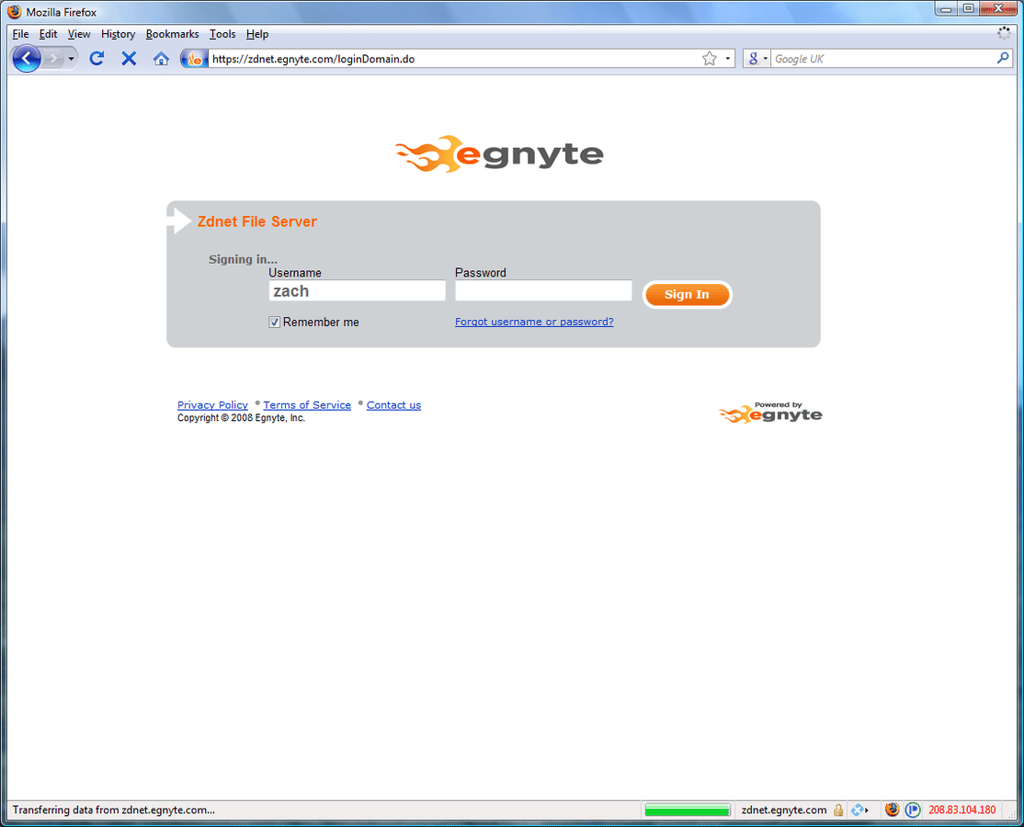Open Forgot username or password link

click(x=534, y=321)
